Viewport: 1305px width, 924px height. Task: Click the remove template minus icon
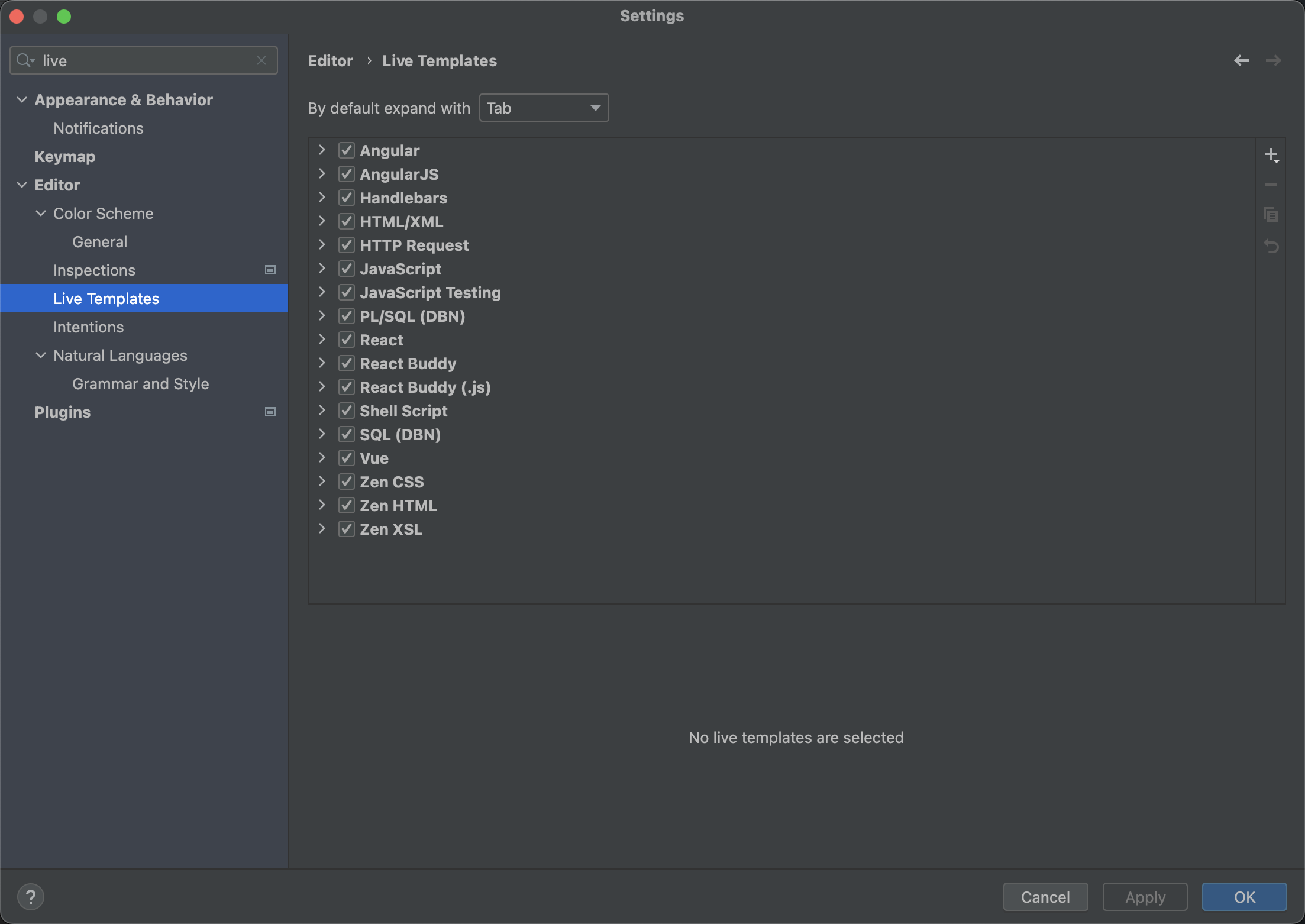pyautogui.click(x=1270, y=185)
